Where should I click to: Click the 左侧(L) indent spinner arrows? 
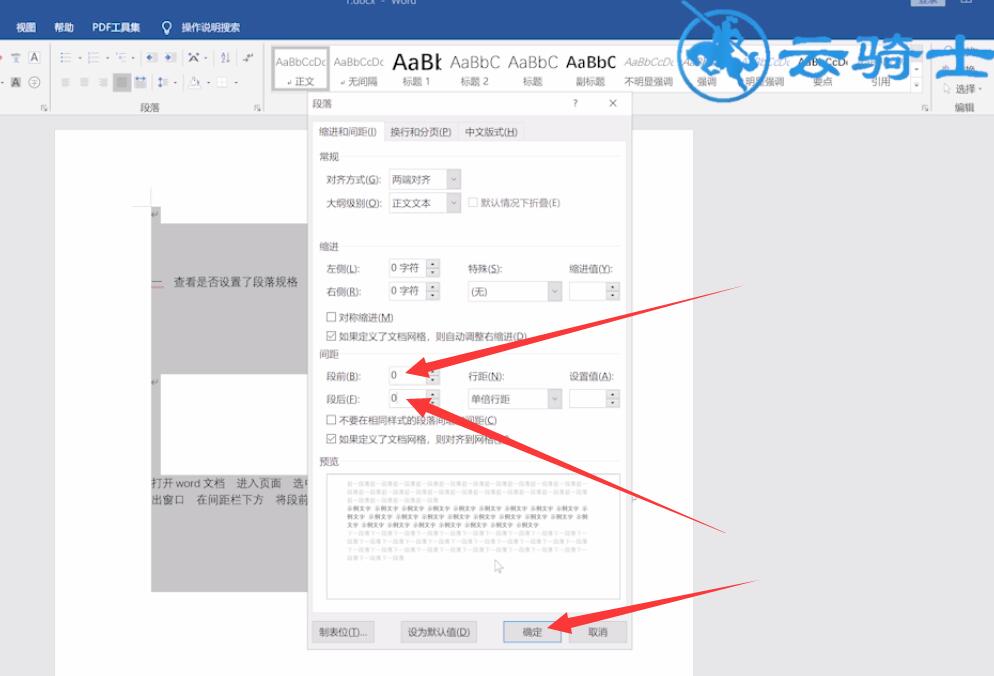(433, 268)
